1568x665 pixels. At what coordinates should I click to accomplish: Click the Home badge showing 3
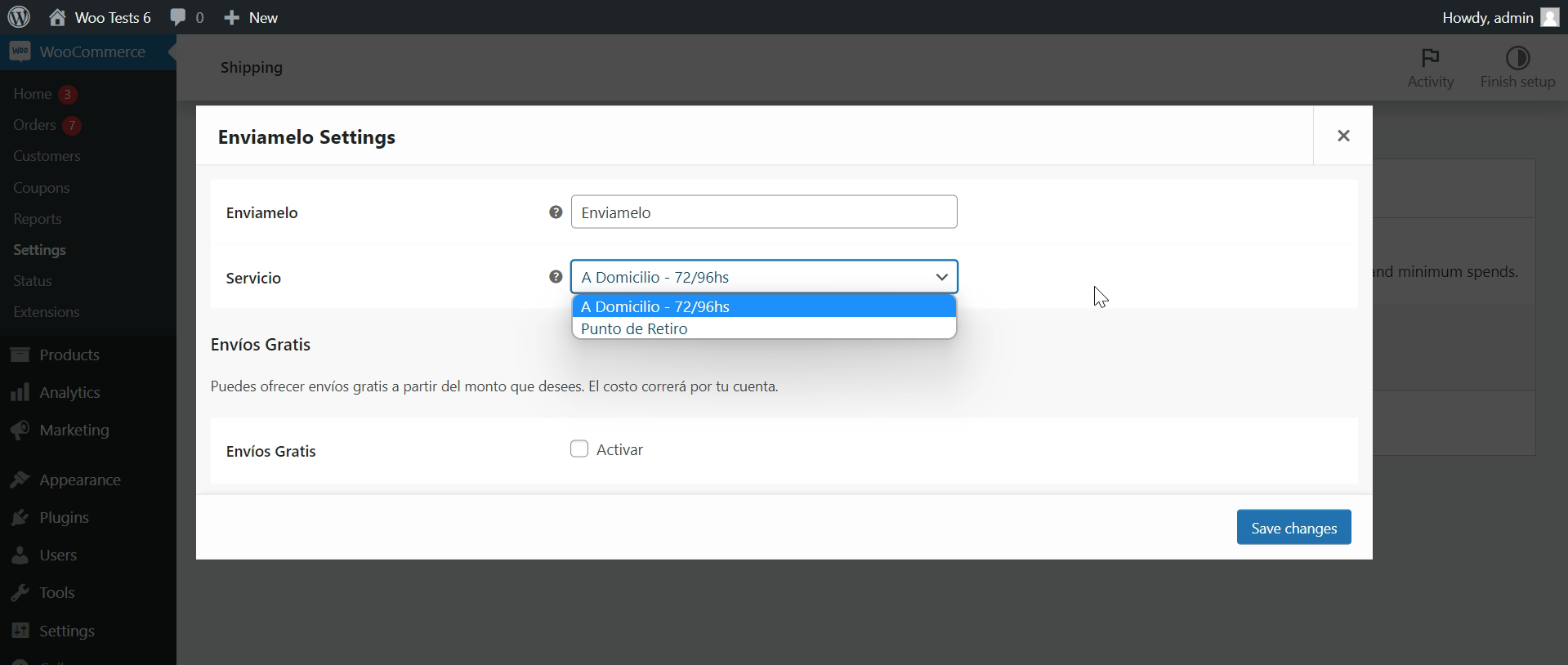(68, 95)
